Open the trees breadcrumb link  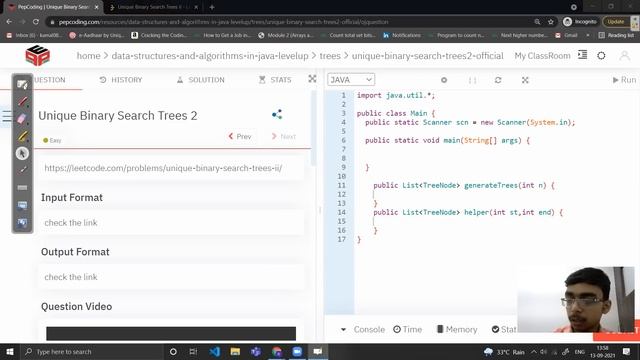[x=330, y=56]
